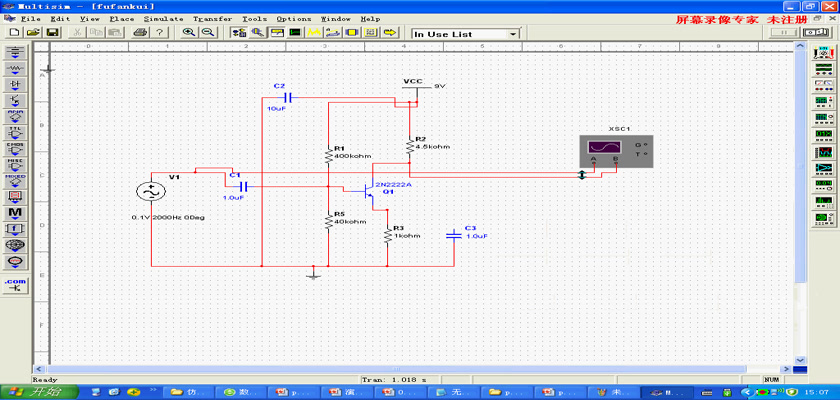Open the Indicators component toolbar
Viewport: 840px width, 400px height.
tap(15, 197)
